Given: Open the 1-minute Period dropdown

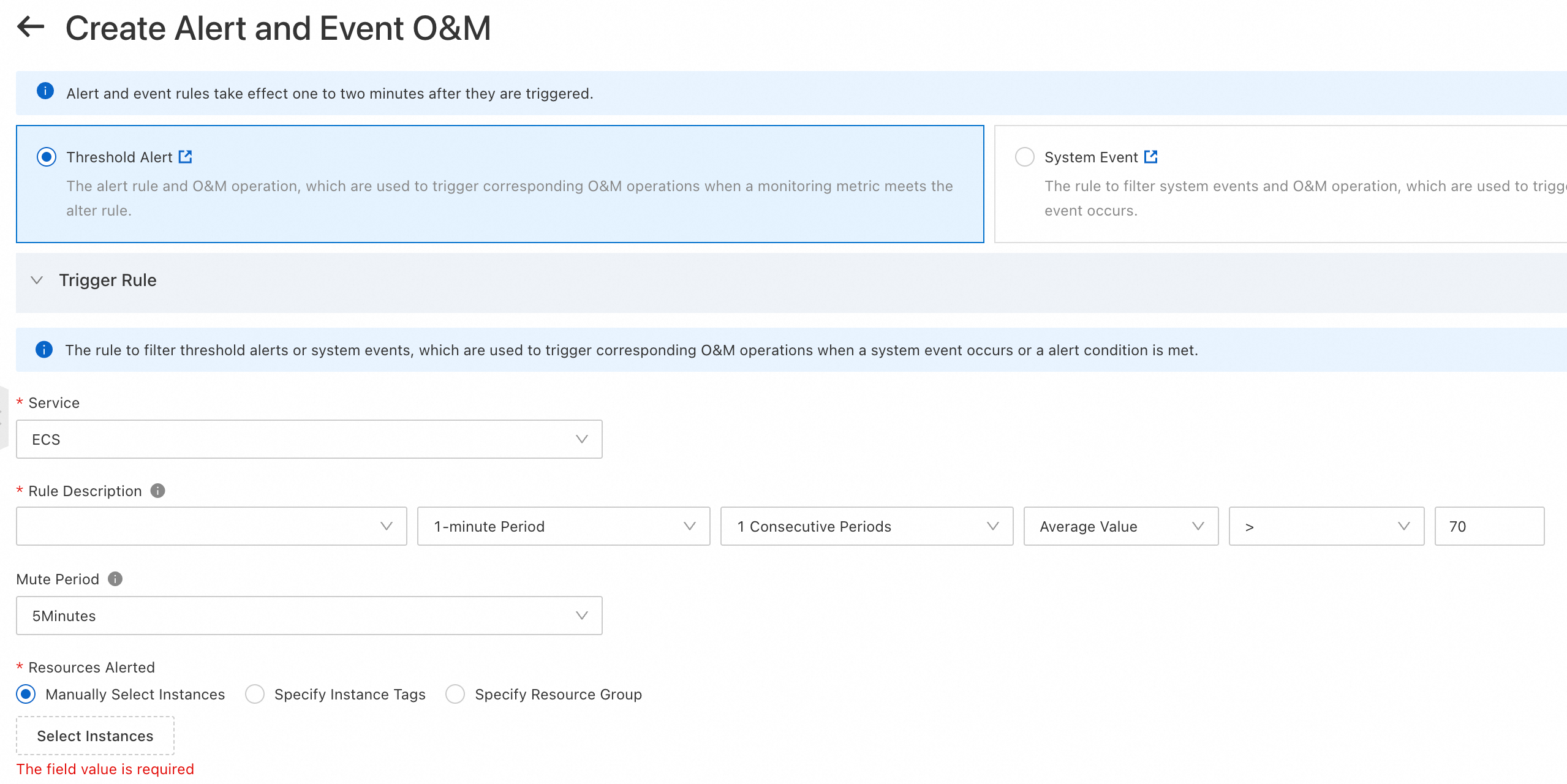Looking at the screenshot, I should point(563,526).
